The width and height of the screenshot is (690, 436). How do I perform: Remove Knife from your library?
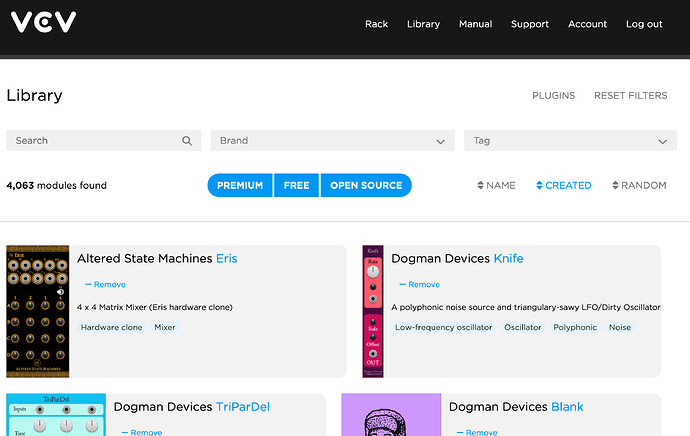[x=419, y=285]
